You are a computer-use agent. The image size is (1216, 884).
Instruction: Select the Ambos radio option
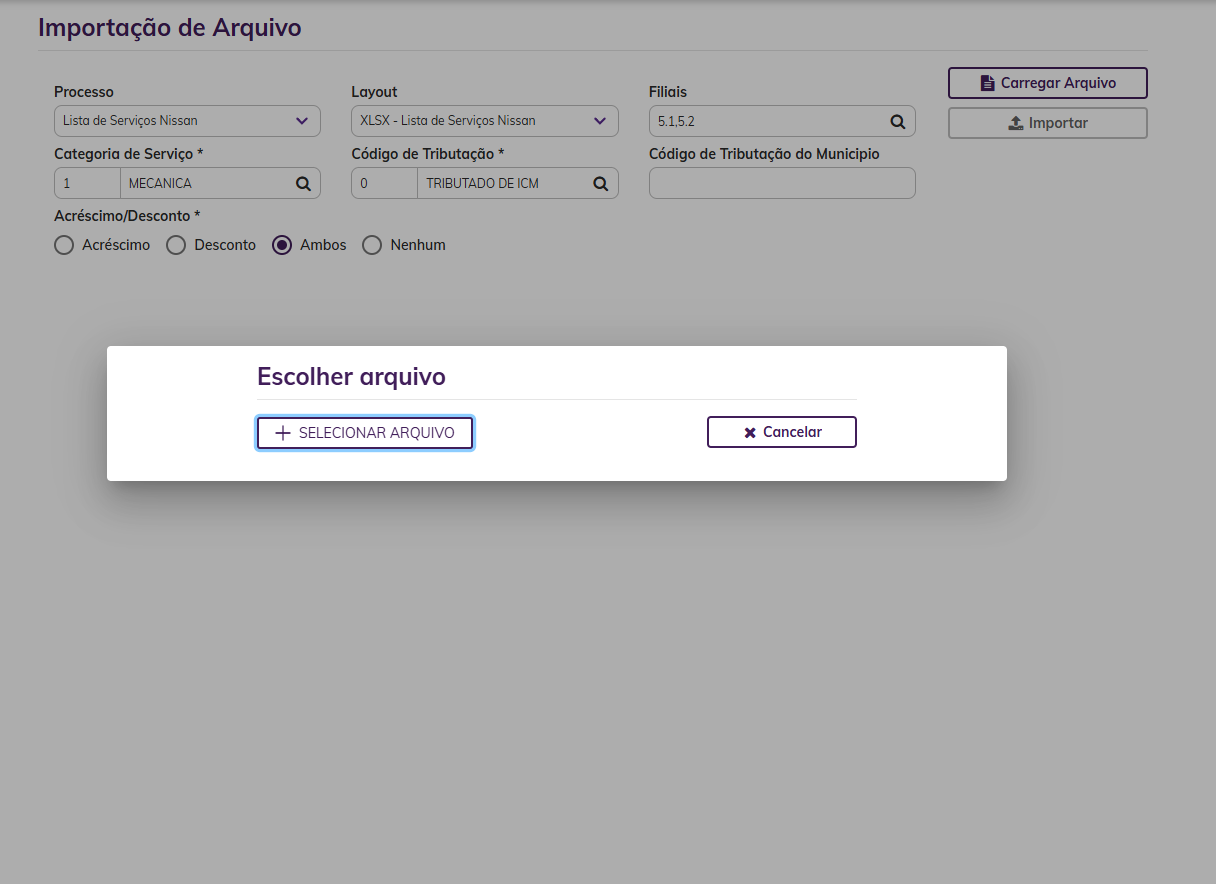point(282,245)
